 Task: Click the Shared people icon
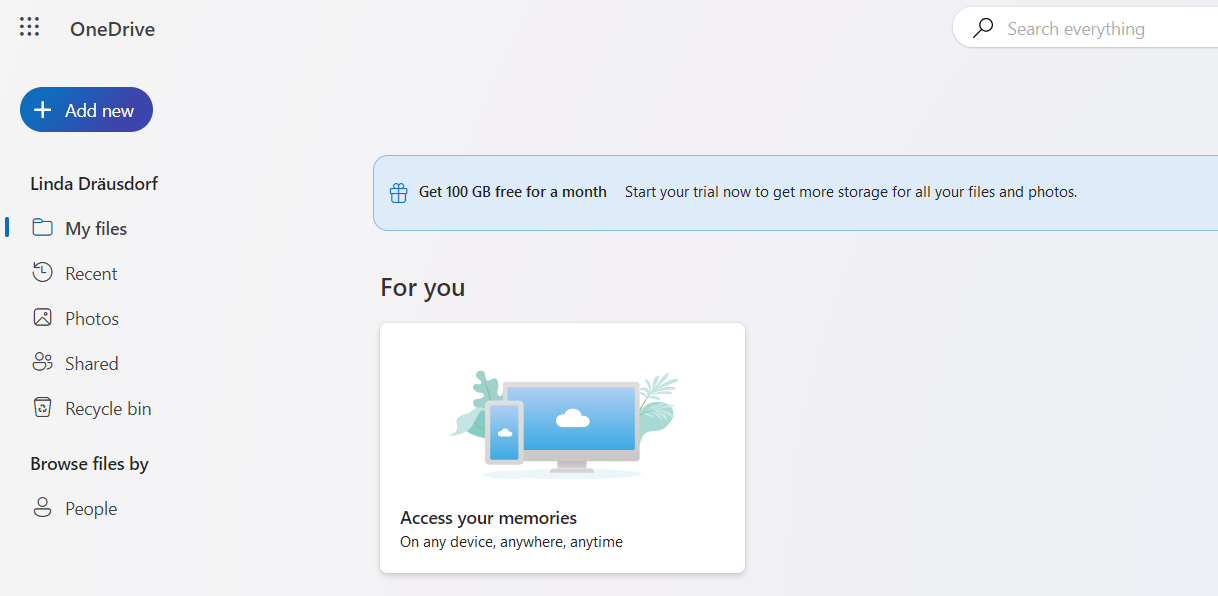pyautogui.click(x=42, y=362)
